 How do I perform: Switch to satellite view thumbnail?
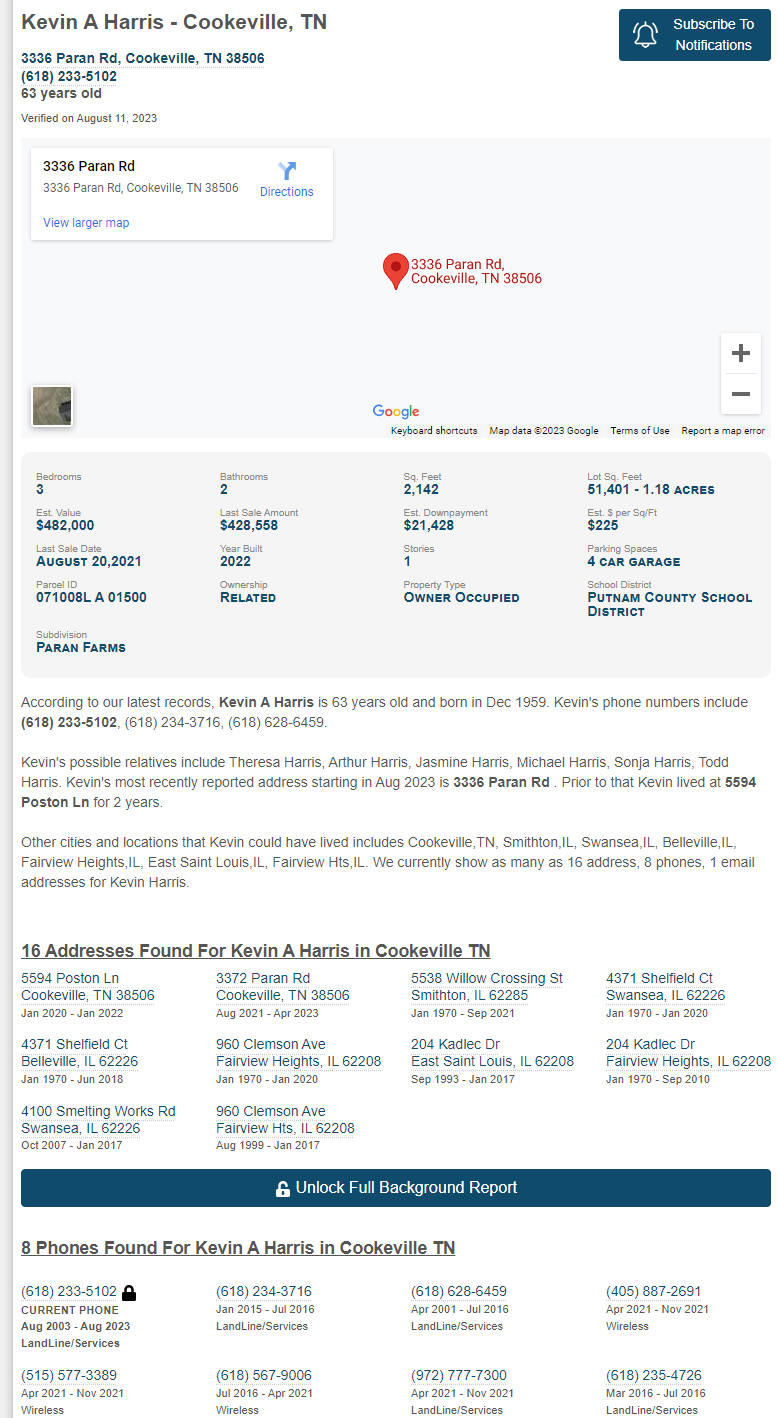pos(52,406)
